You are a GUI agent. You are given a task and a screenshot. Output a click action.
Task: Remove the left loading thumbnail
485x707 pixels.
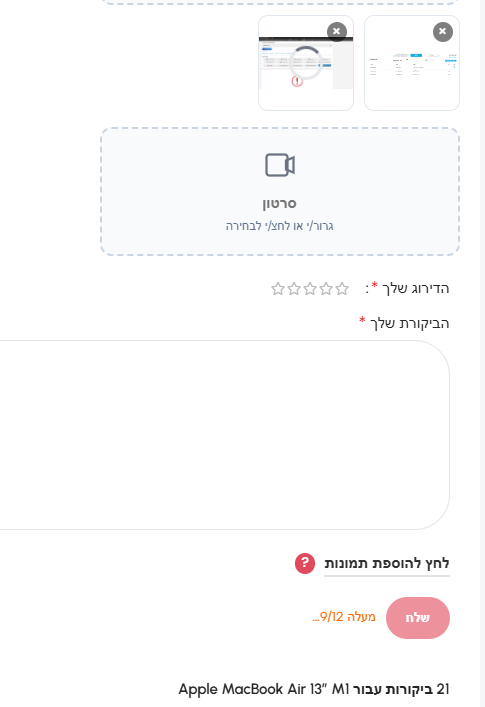[x=337, y=32]
